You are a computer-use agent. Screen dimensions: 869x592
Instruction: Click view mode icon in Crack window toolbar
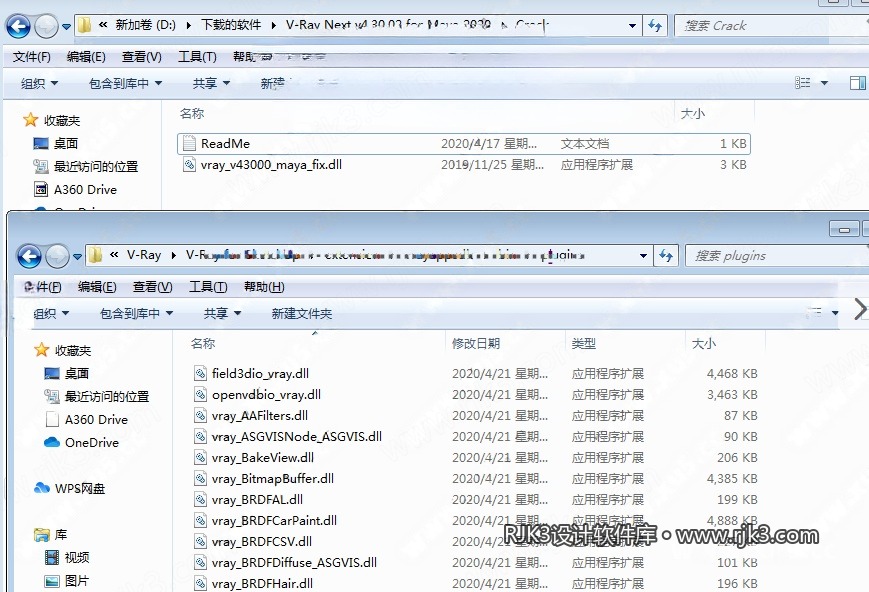pyautogui.click(x=802, y=83)
